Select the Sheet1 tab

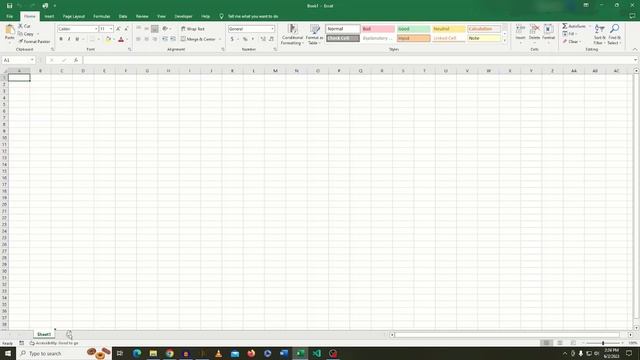pyautogui.click(x=44, y=334)
